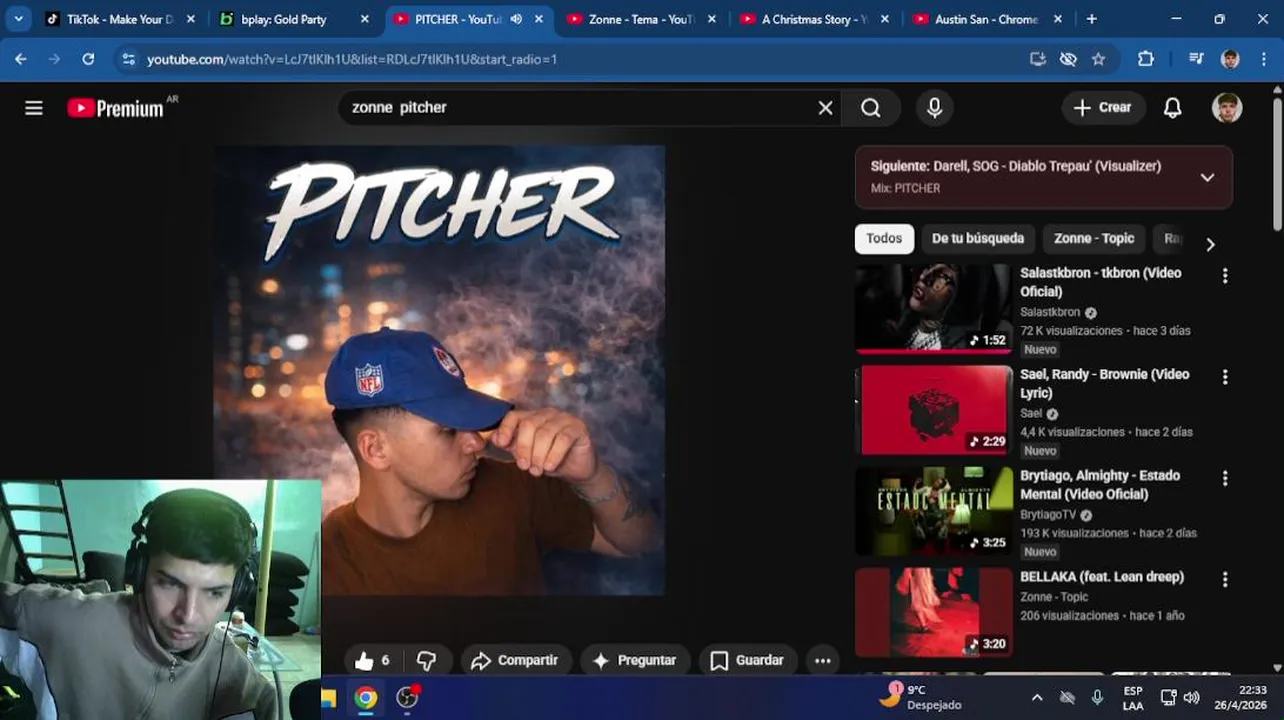Viewport: 1284px width, 720px height.
Task: Close the TikTok tab
Action: click(x=191, y=19)
